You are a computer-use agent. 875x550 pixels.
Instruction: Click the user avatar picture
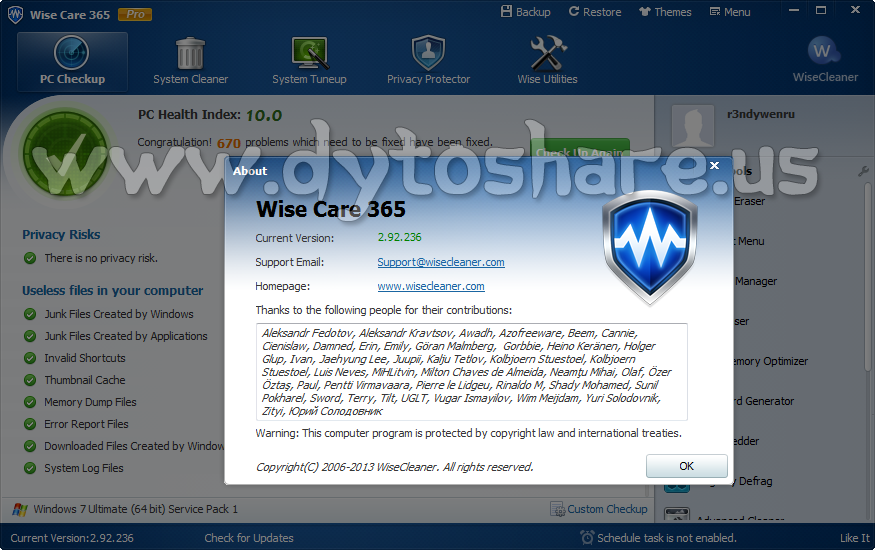(x=693, y=126)
